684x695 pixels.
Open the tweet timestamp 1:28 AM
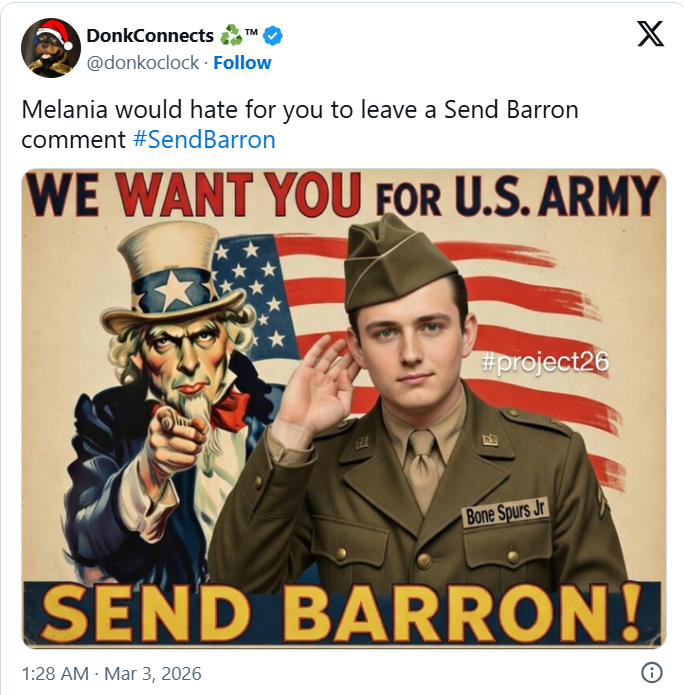[55, 674]
